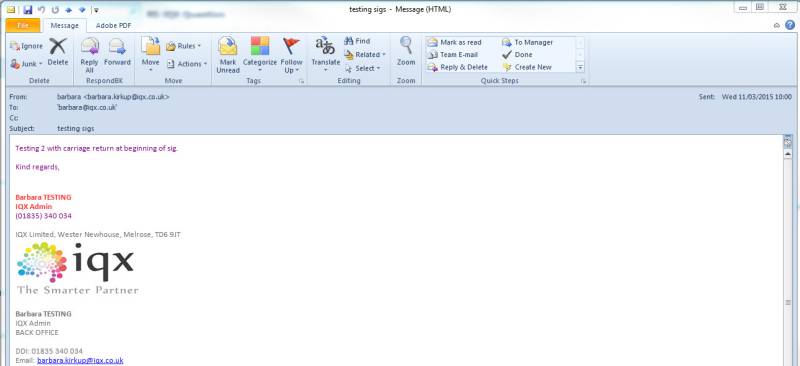Click the message body vertical scrollbar

coord(788,255)
